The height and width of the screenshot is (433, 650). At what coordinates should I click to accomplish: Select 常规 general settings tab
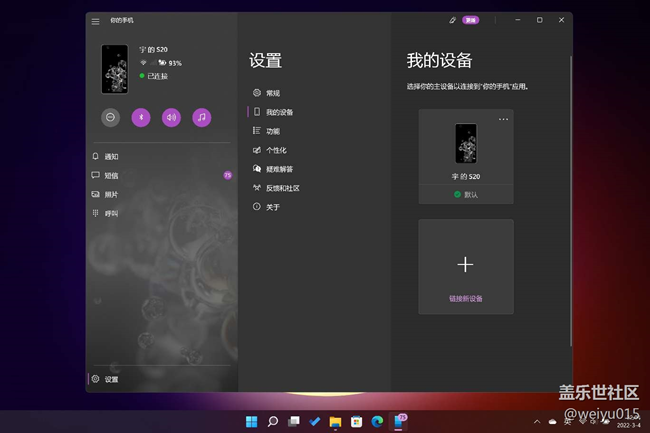tap(272, 93)
